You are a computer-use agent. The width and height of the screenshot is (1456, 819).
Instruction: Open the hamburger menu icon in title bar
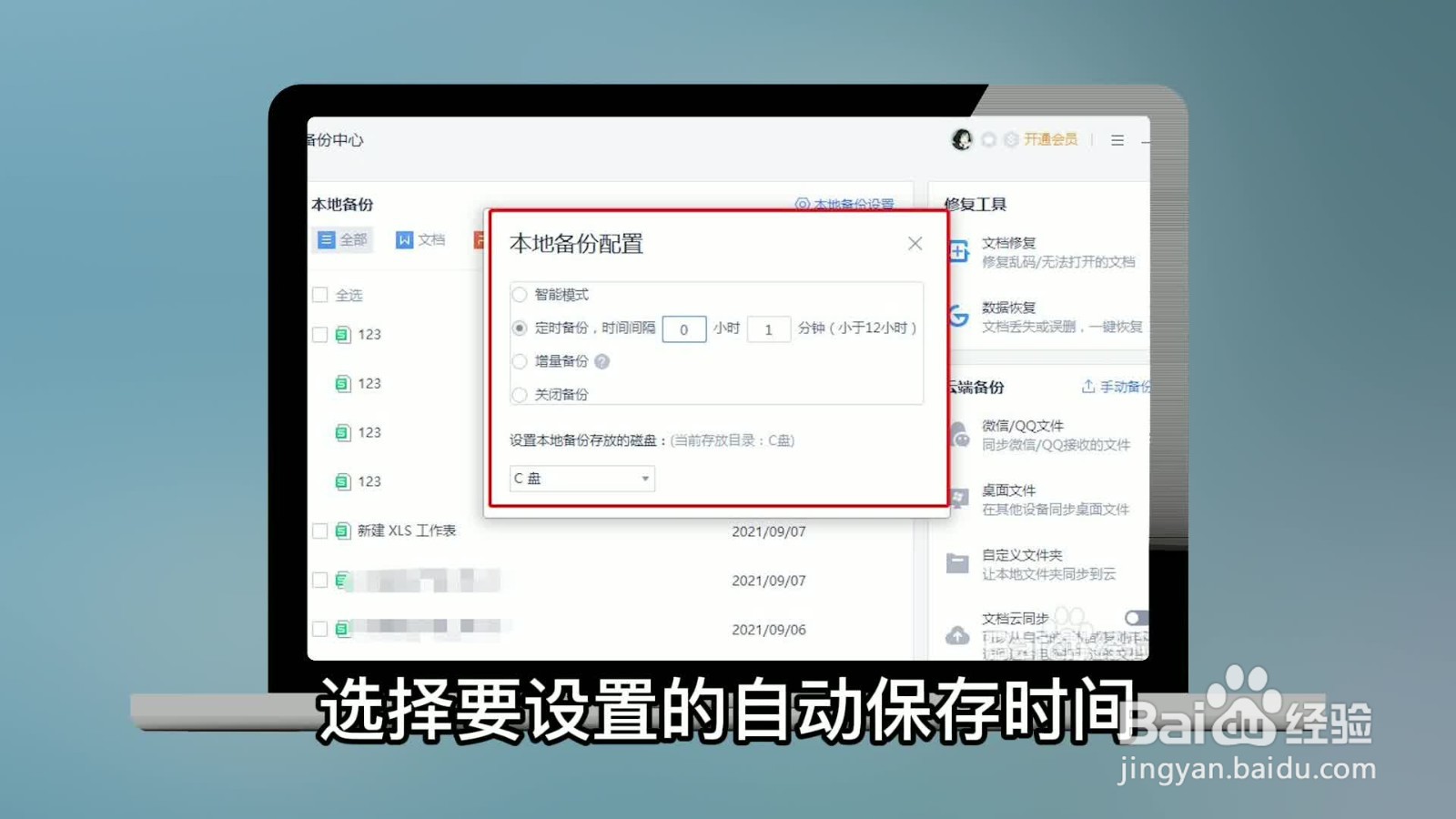[1117, 140]
